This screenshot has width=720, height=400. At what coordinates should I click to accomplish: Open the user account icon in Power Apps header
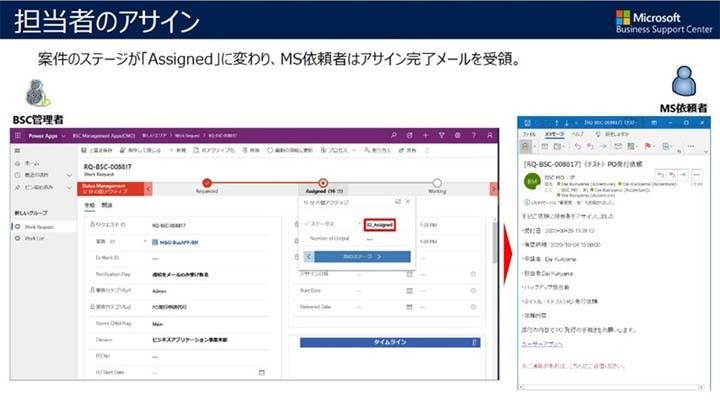click(x=489, y=135)
